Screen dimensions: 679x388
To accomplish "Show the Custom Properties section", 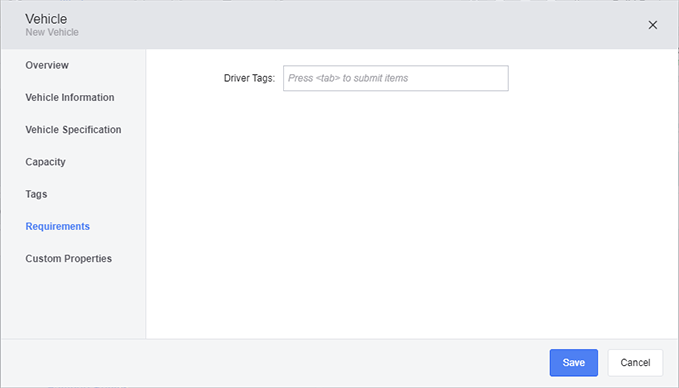I will (x=68, y=259).
